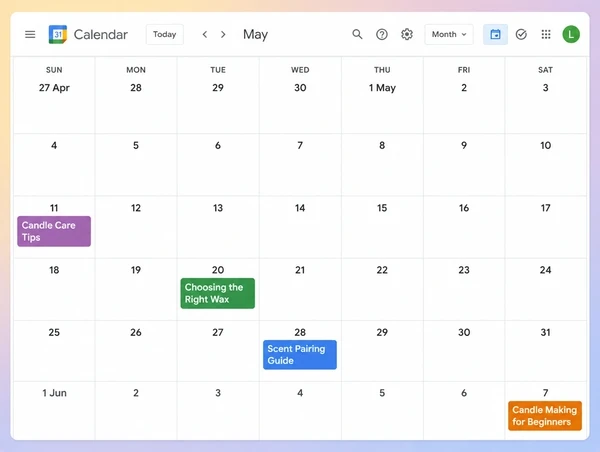Select May 8 date number

382,145
